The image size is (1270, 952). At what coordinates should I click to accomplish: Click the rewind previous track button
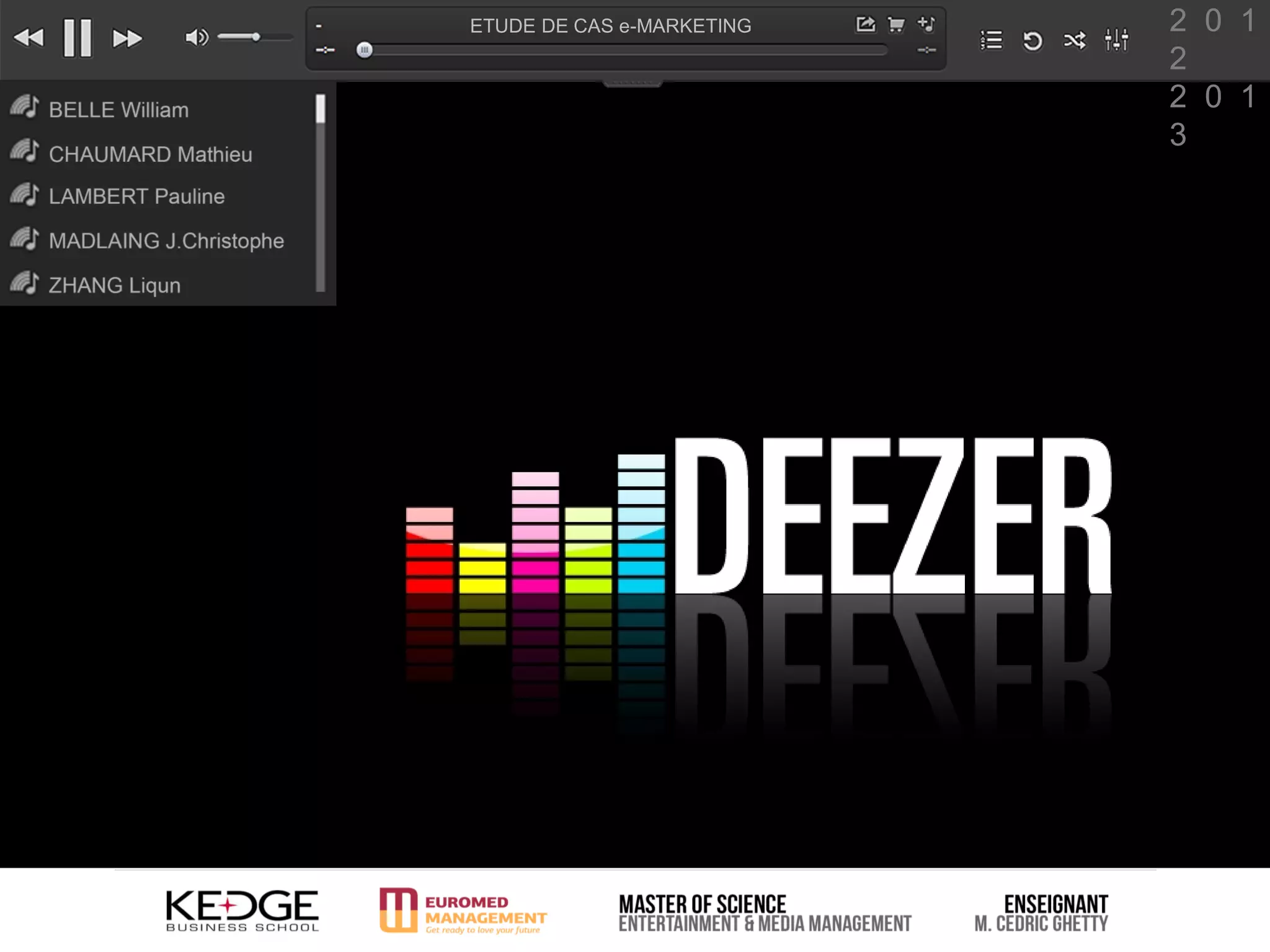pyautogui.click(x=29, y=38)
